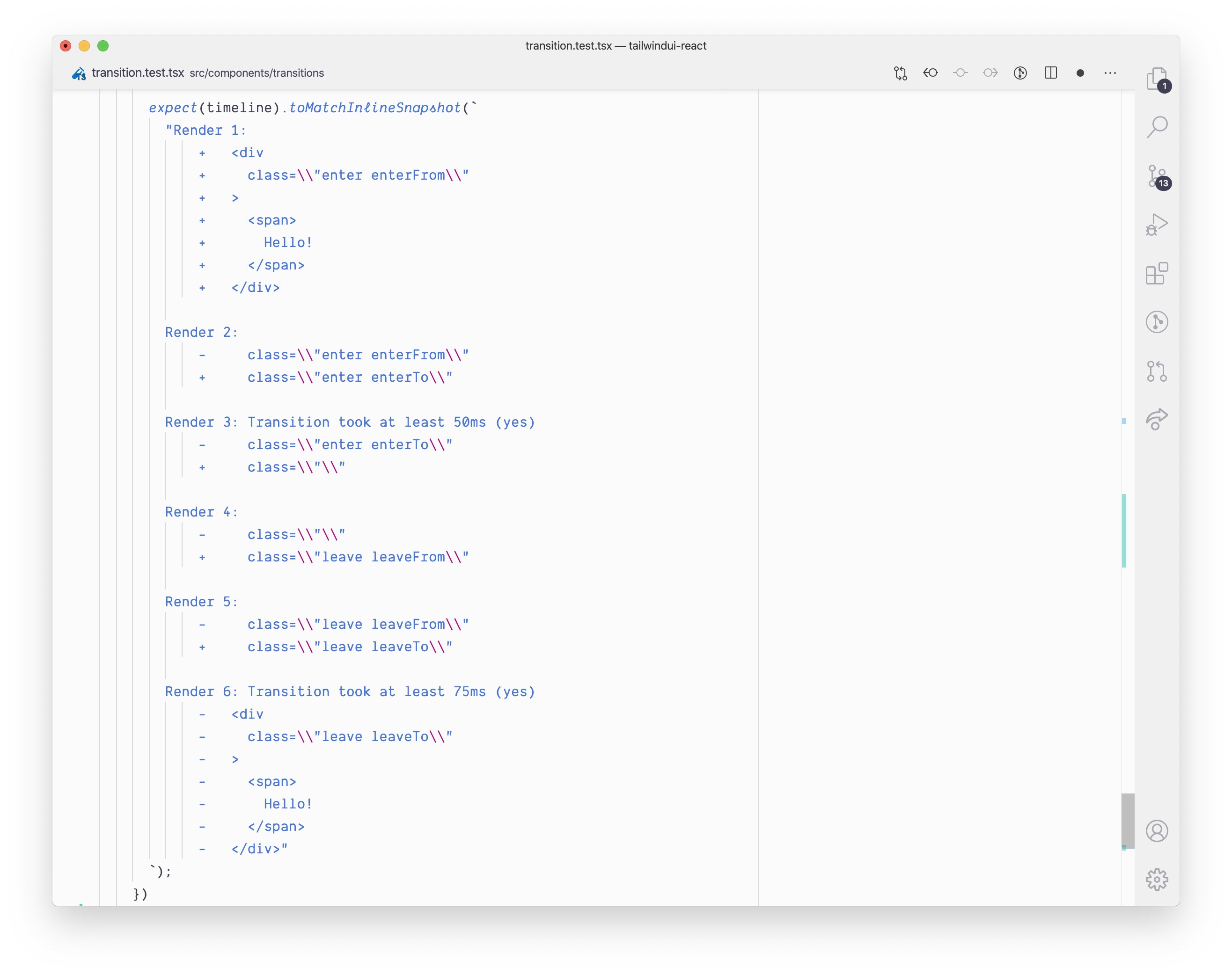This screenshot has height=975, width=1232.
Task: Open the Live Share view icon
Action: coord(1157,420)
